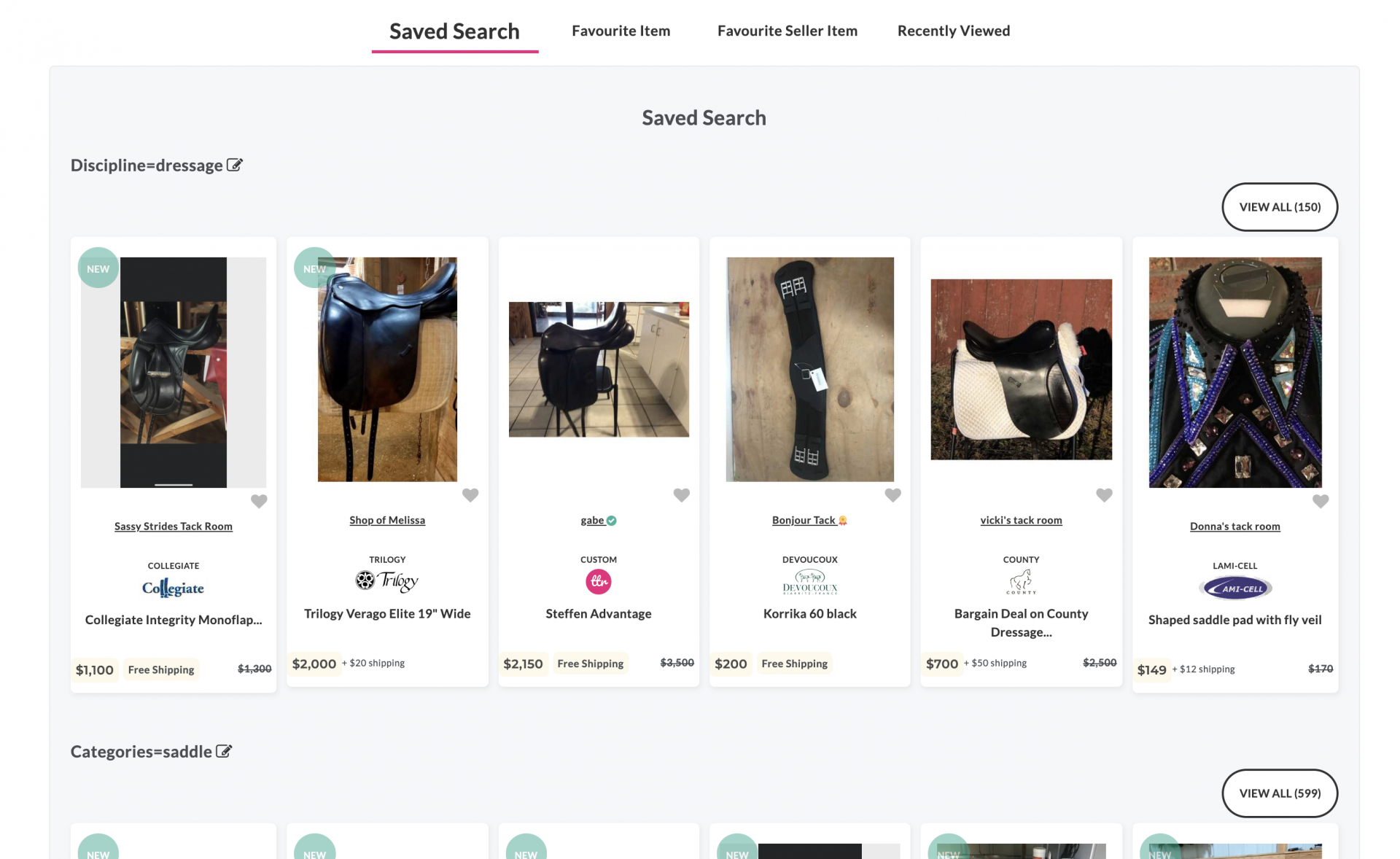The image size is (1400, 859).
Task: Switch to Favourite Item tab
Action: pos(621,31)
